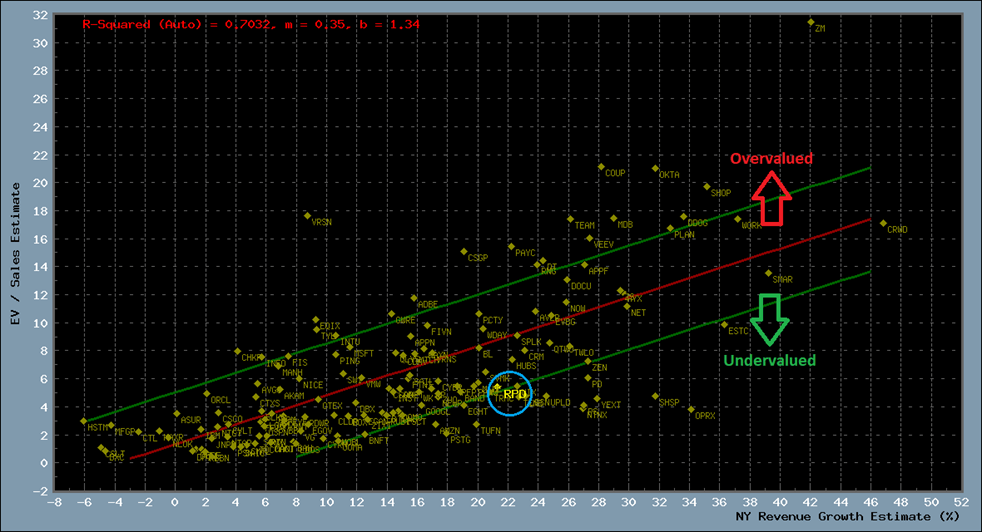The height and width of the screenshot is (532, 982).
Task: Click the WDAY ticker label
Action: pyautogui.click(x=497, y=336)
